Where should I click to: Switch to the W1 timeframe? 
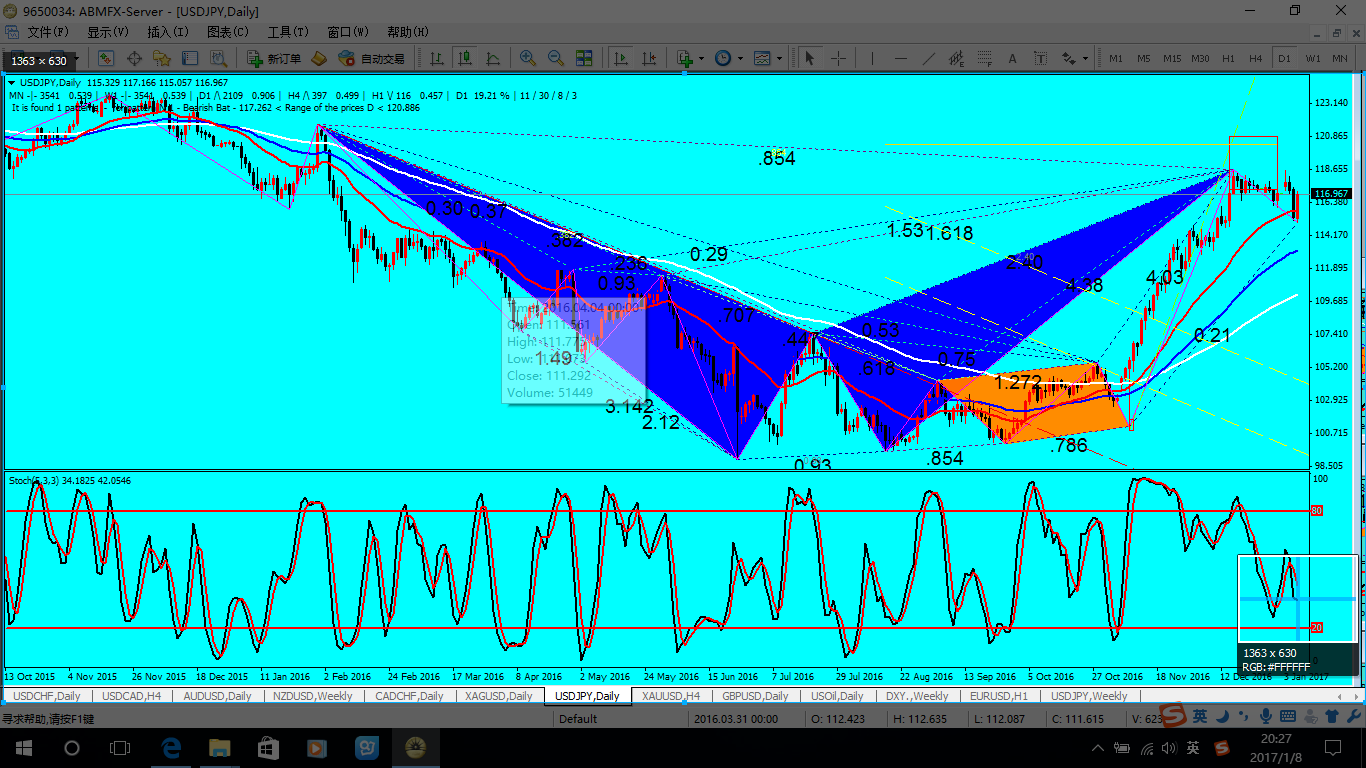tap(1312, 58)
